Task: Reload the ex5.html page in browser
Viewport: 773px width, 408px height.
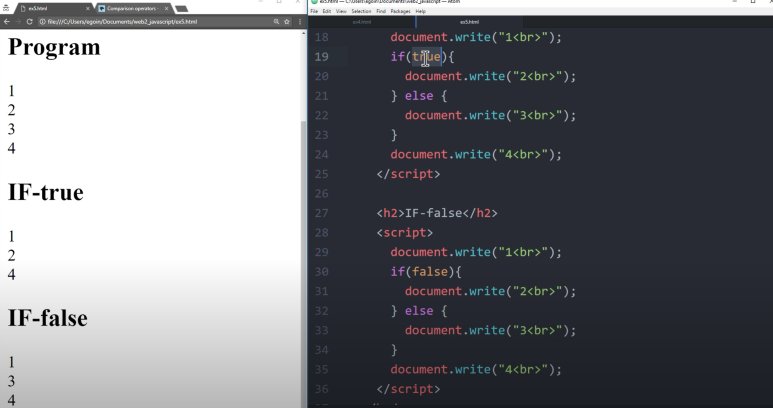Action: (x=30, y=22)
